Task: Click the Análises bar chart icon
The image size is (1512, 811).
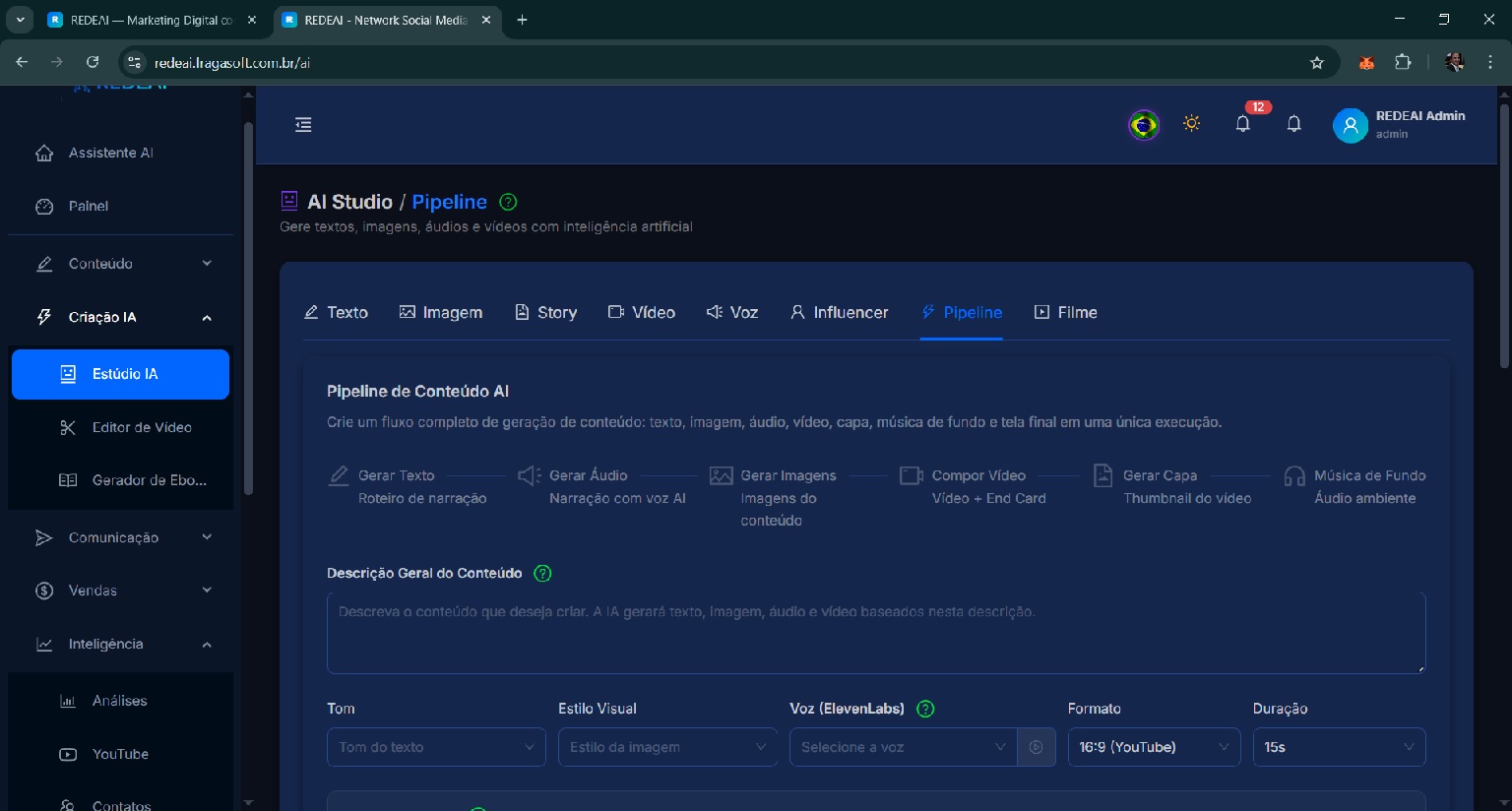Action: (68, 701)
